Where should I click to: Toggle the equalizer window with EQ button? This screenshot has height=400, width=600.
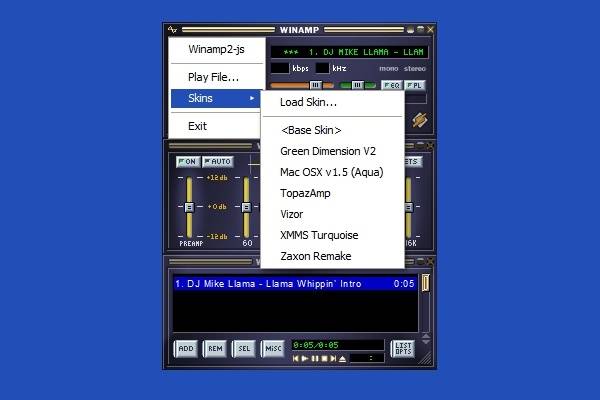[x=391, y=85]
